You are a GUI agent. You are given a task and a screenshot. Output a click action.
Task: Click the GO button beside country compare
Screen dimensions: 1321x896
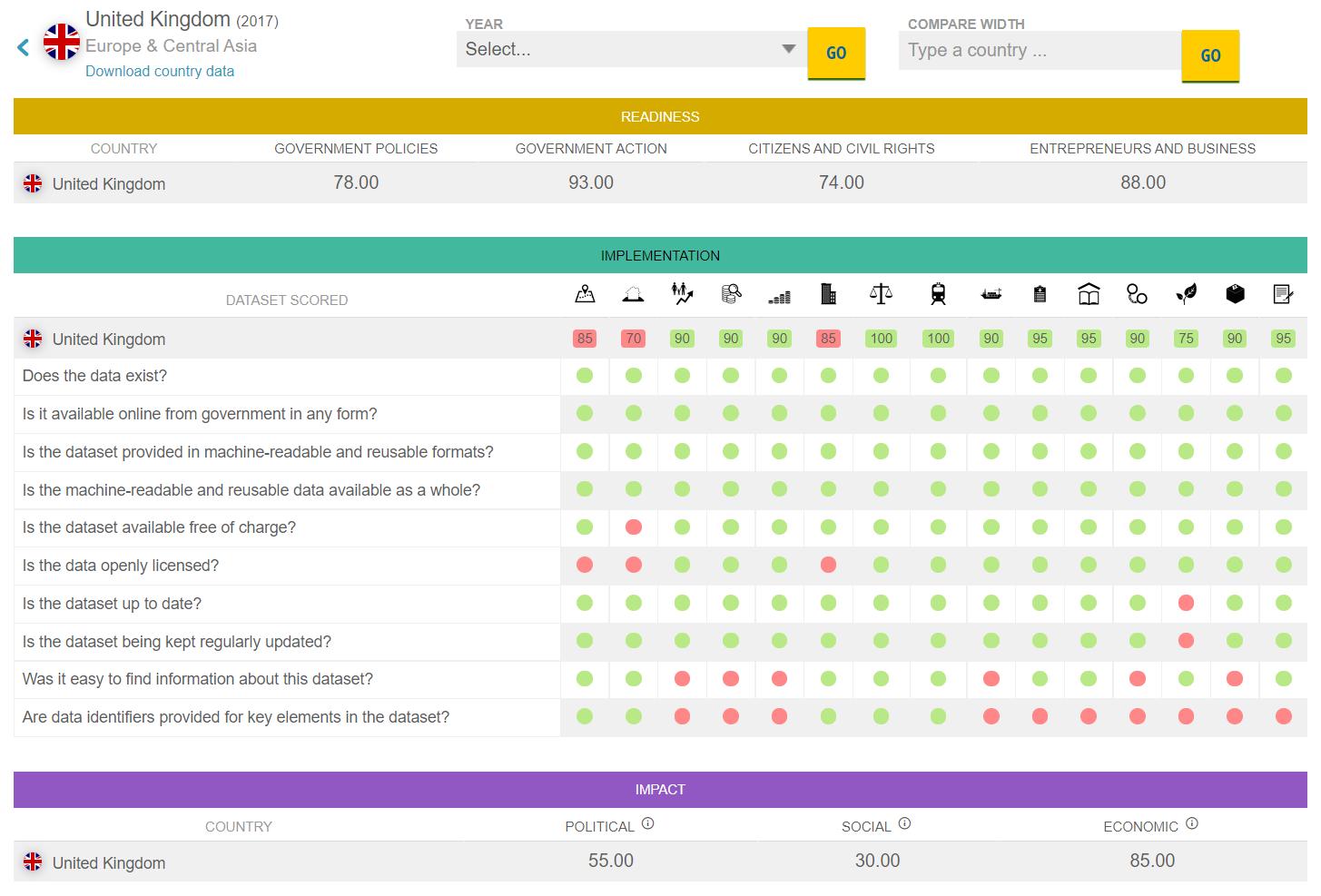click(x=1210, y=56)
